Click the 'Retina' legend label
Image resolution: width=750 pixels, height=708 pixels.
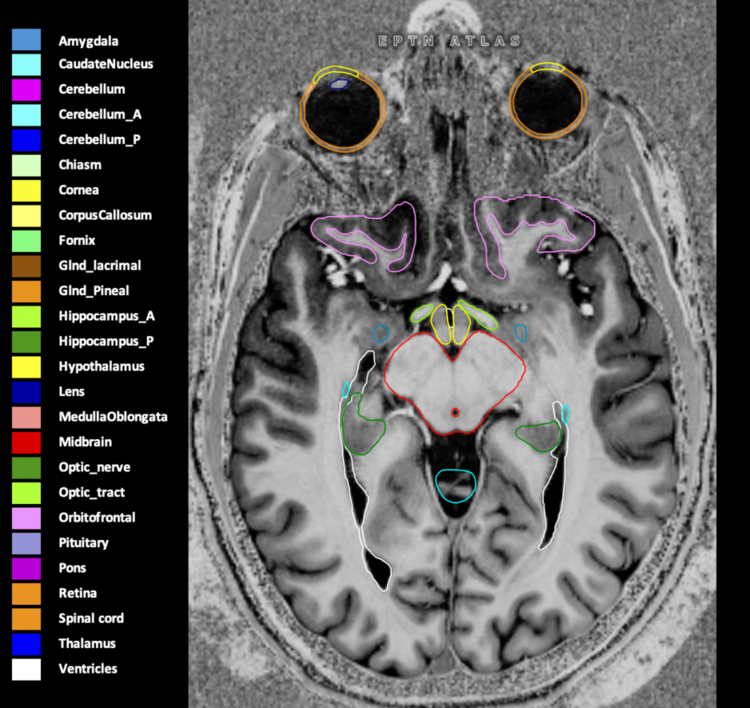(x=77, y=593)
